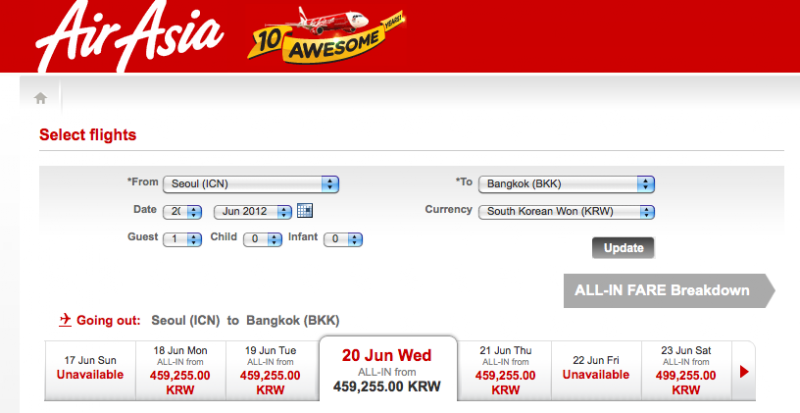Open the From airport dropdown
Image resolution: width=800 pixels, height=413 pixels.
pos(251,184)
